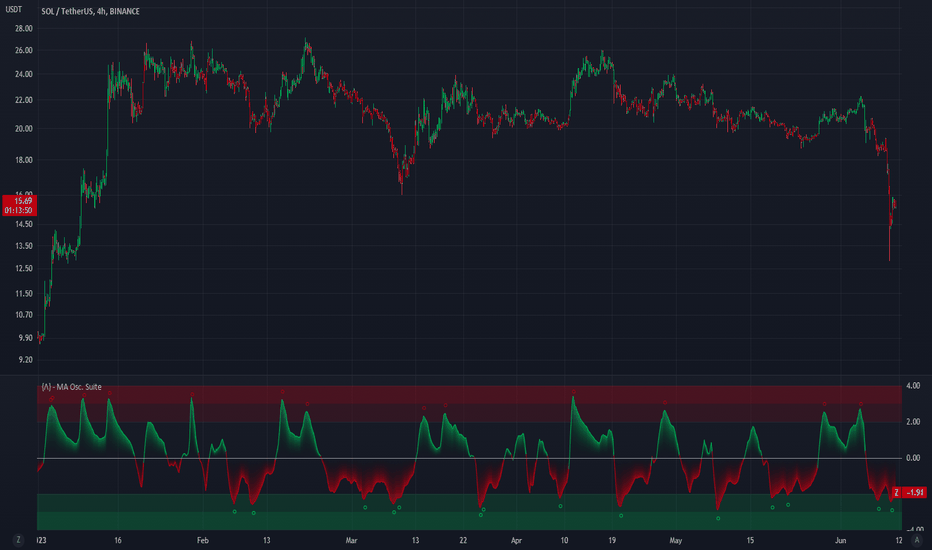Click the 14.50 price scale label
This screenshot has width=932, height=550.
click(24, 224)
